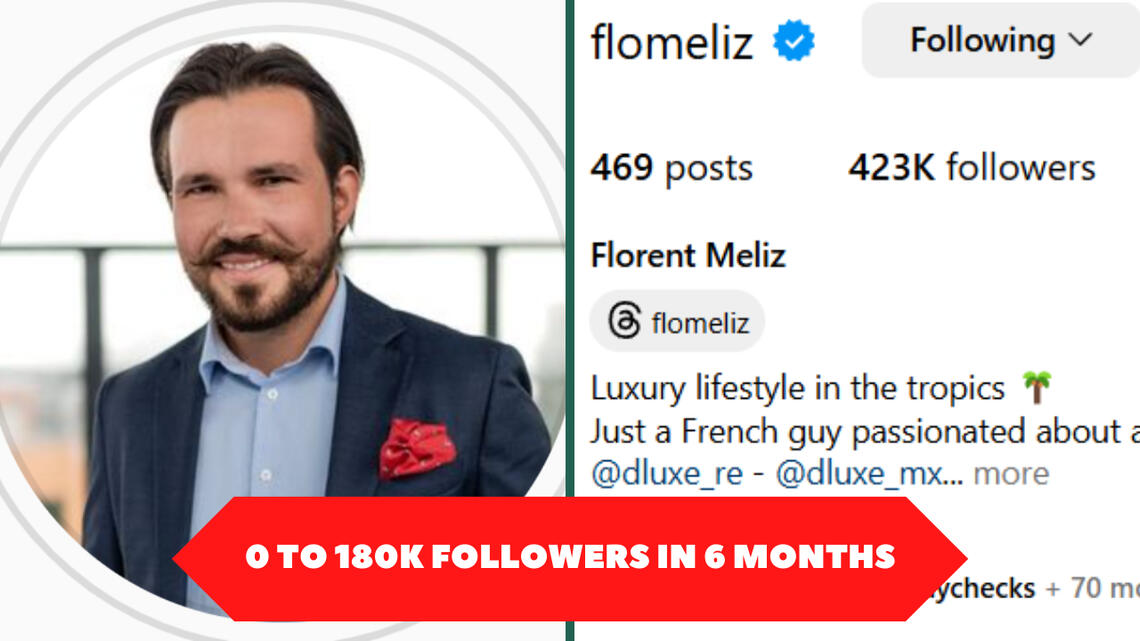
Task: Click the chevron arrow beside Following
Action: 1080,41
